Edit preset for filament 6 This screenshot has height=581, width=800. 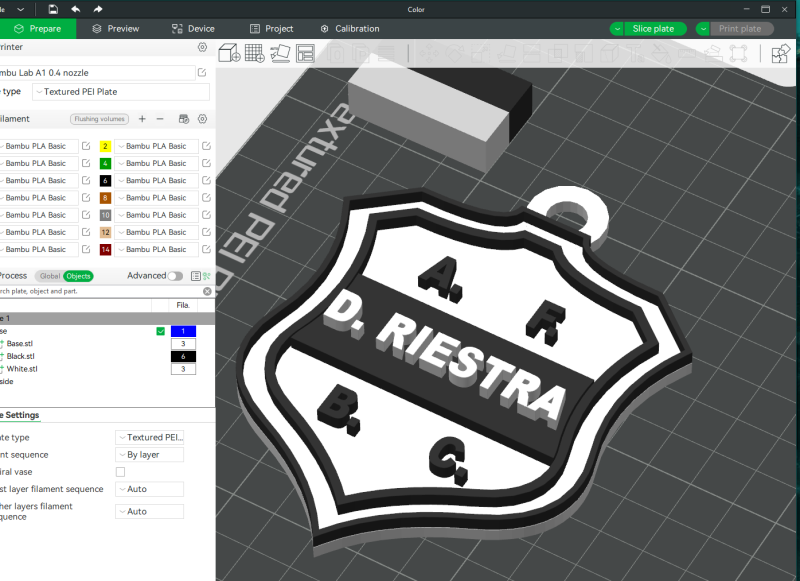(206, 180)
